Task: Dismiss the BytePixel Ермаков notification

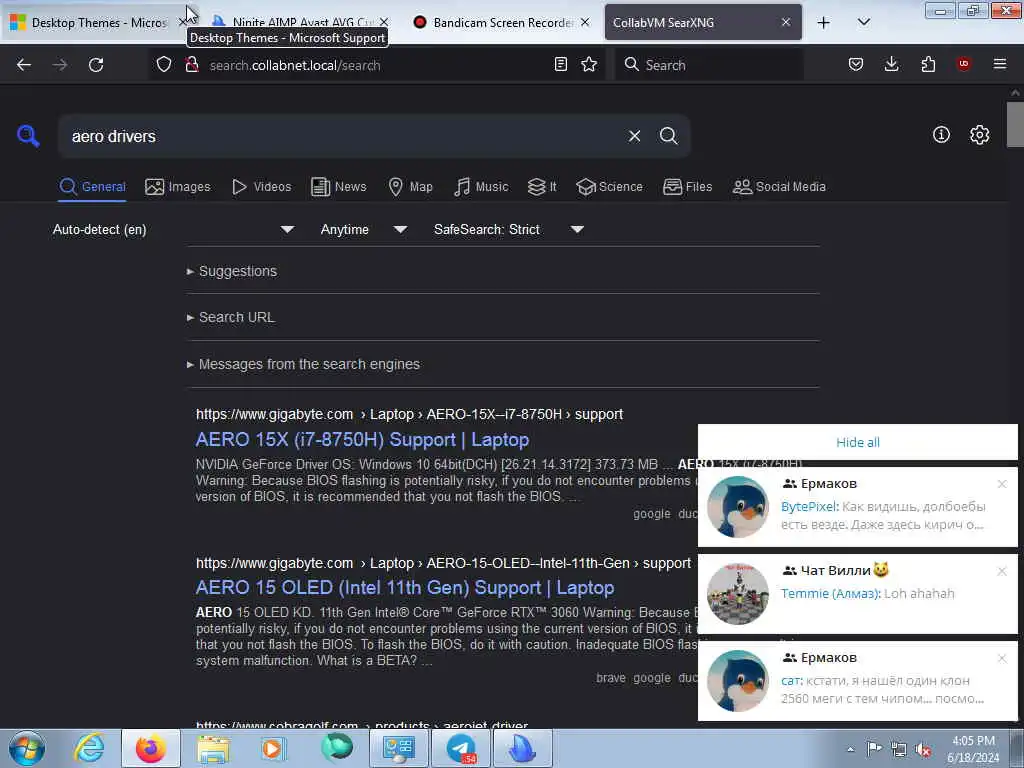Action: [x=1002, y=484]
